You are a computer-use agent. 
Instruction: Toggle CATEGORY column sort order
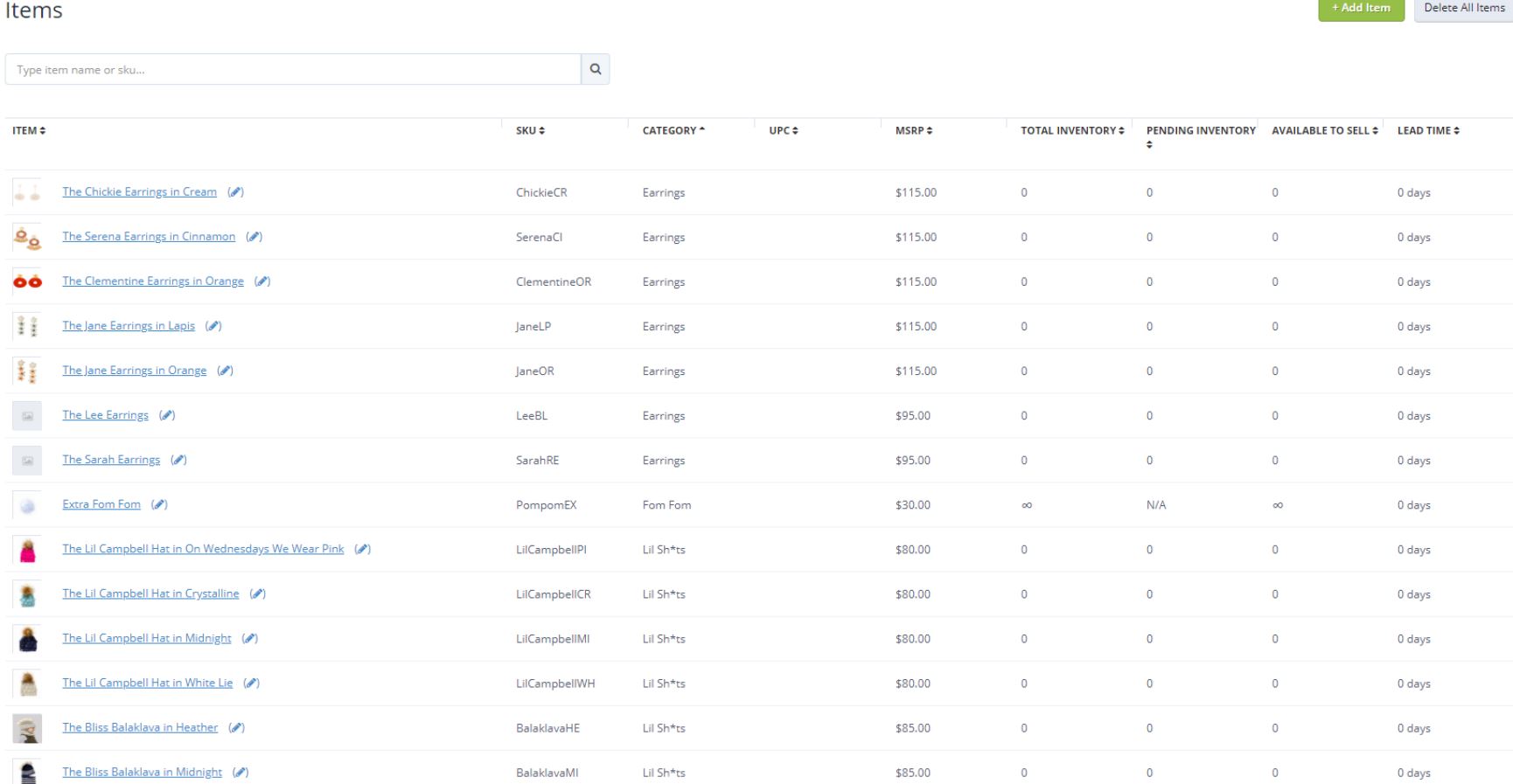[x=673, y=130]
